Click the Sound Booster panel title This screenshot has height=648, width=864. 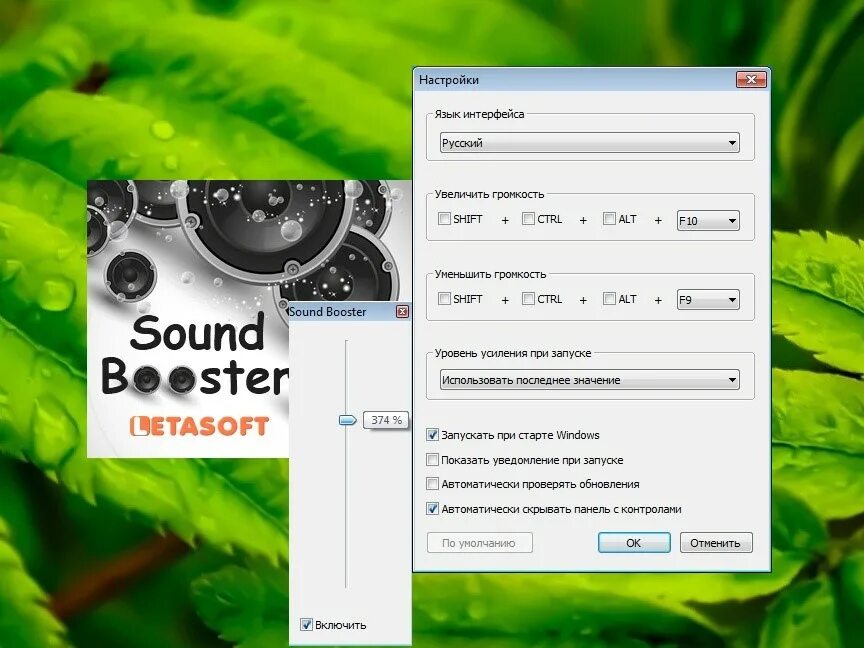[328, 312]
